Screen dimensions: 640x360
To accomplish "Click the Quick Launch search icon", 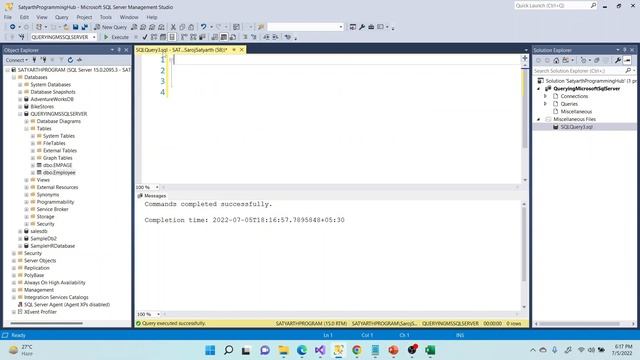I will (593, 5).
